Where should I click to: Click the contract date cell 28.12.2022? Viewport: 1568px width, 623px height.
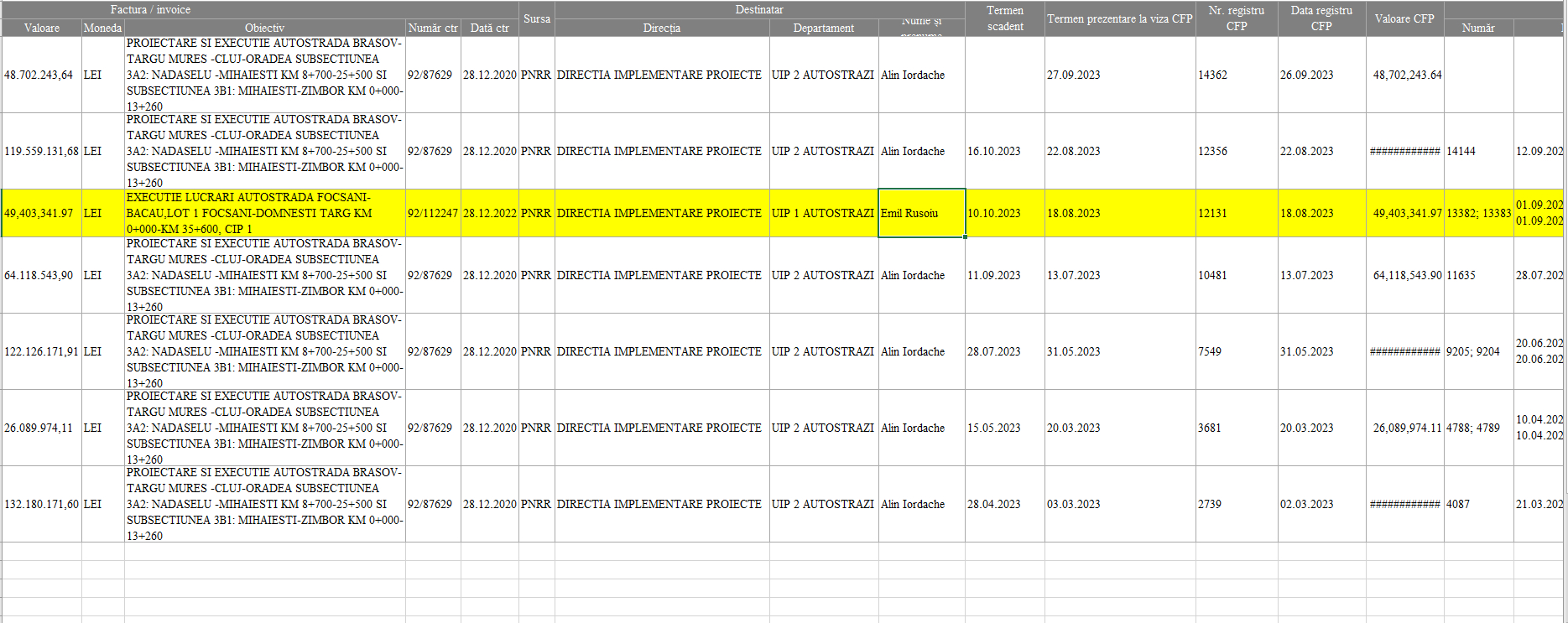point(489,213)
